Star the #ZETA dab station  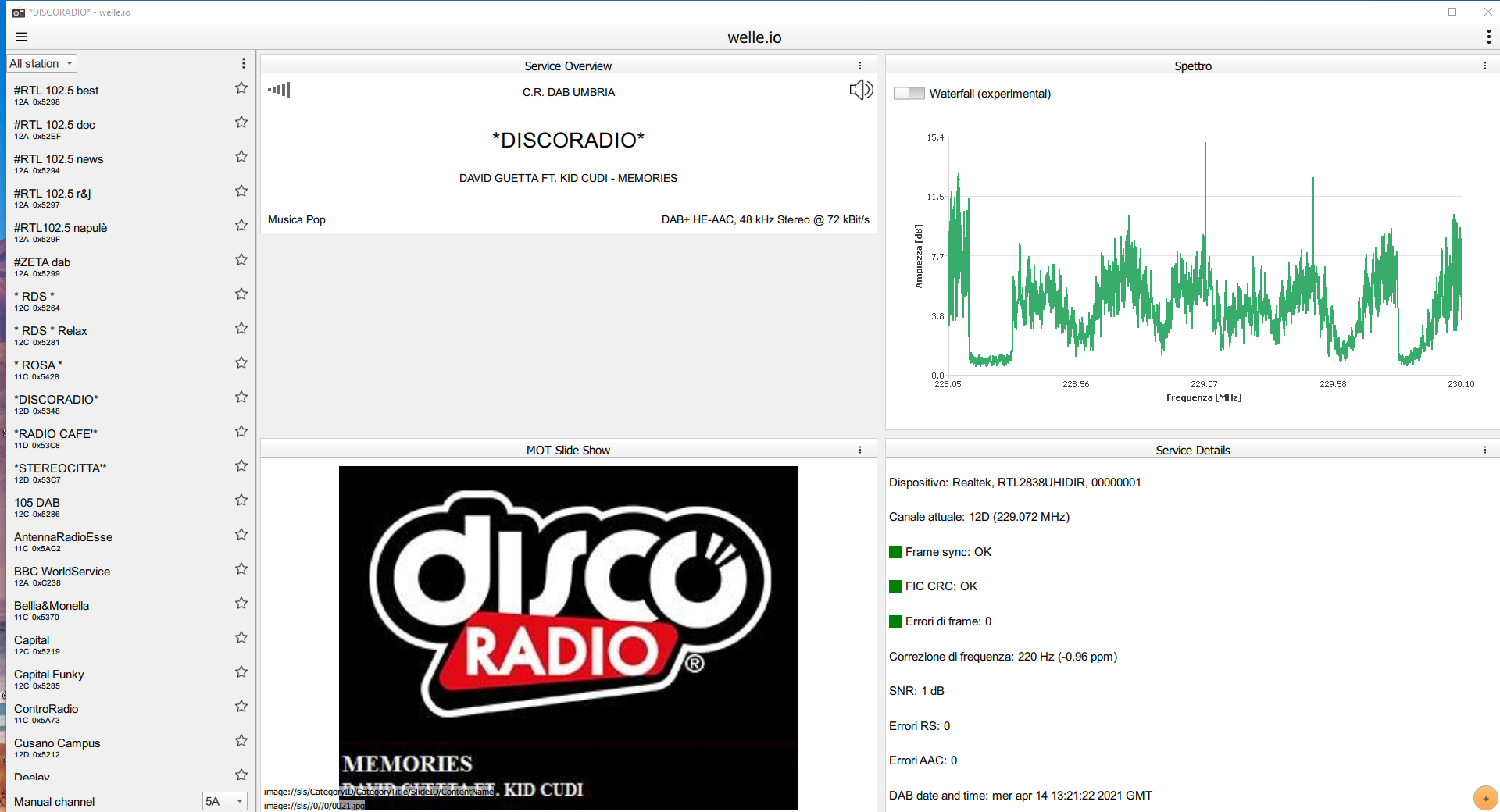(241, 260)
